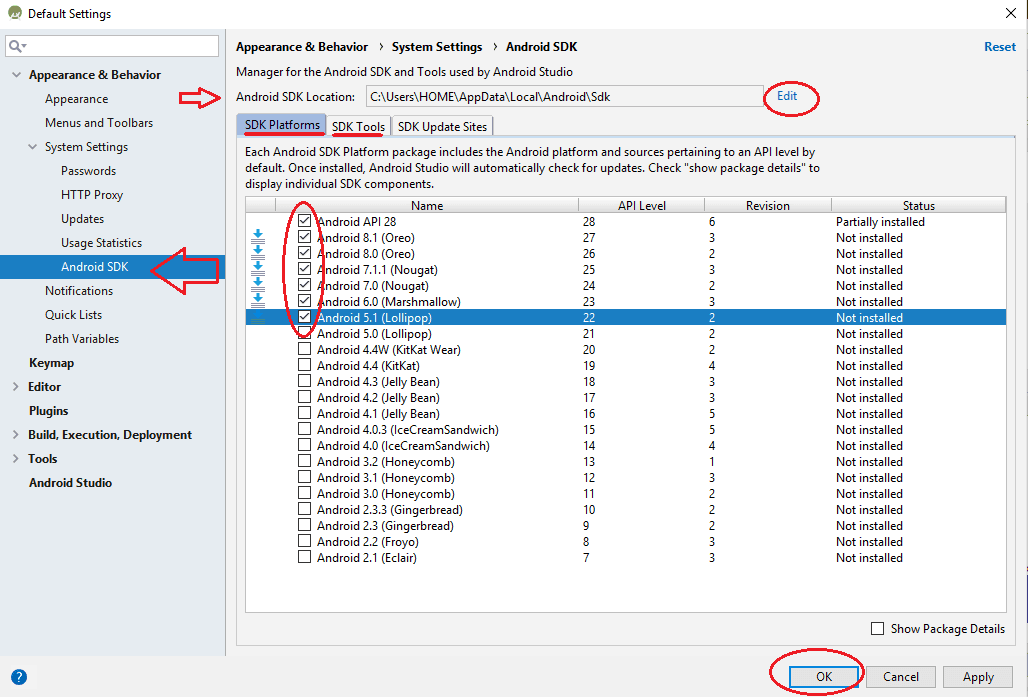
Task: Open Plugins settings
Action: click(49, 410)
